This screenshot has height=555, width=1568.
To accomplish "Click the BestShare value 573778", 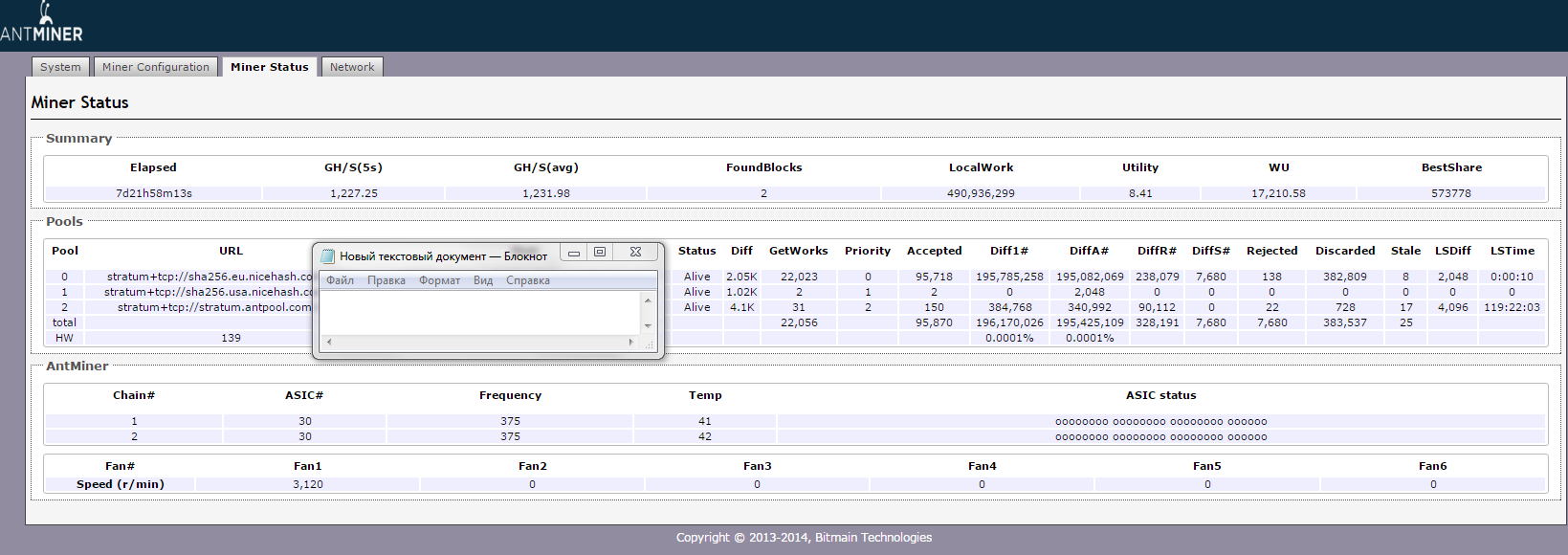I will coord(1451,193).
